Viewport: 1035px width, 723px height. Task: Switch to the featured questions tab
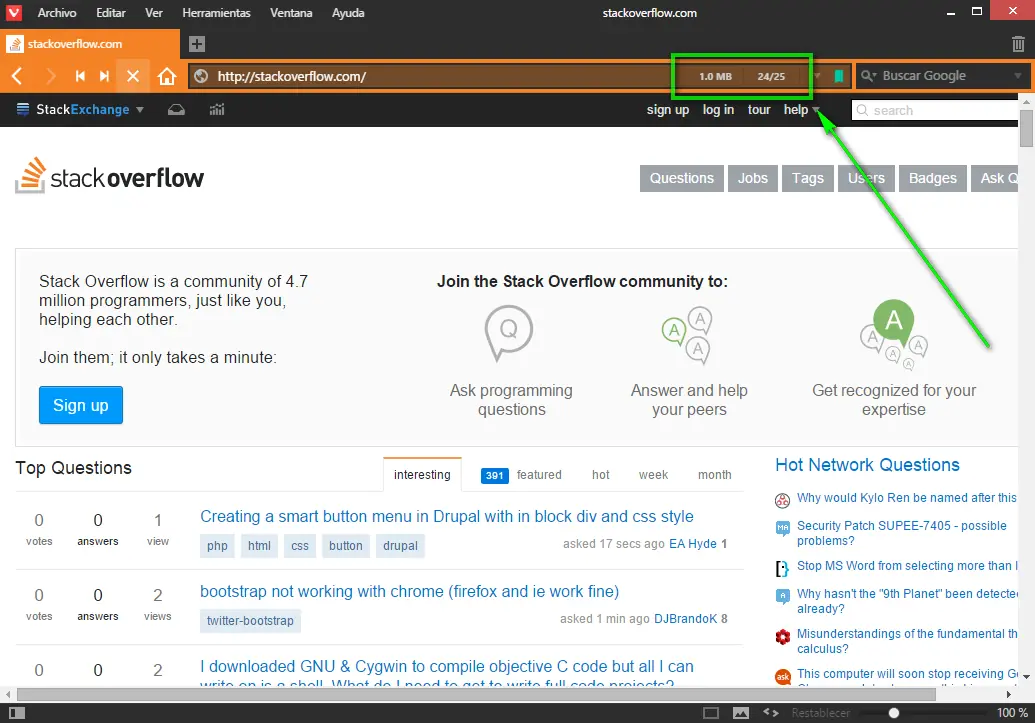coord(521,475)
